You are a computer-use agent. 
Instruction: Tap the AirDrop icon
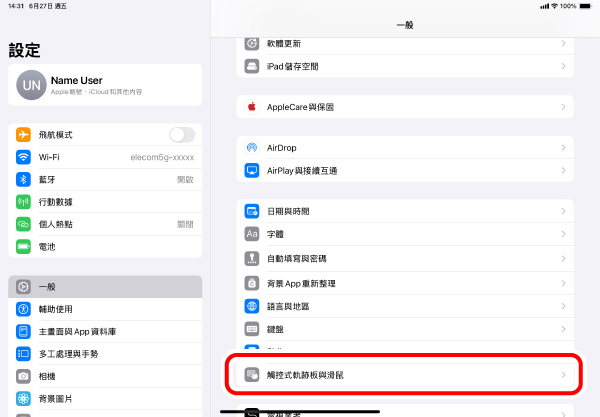pos(253,148)
